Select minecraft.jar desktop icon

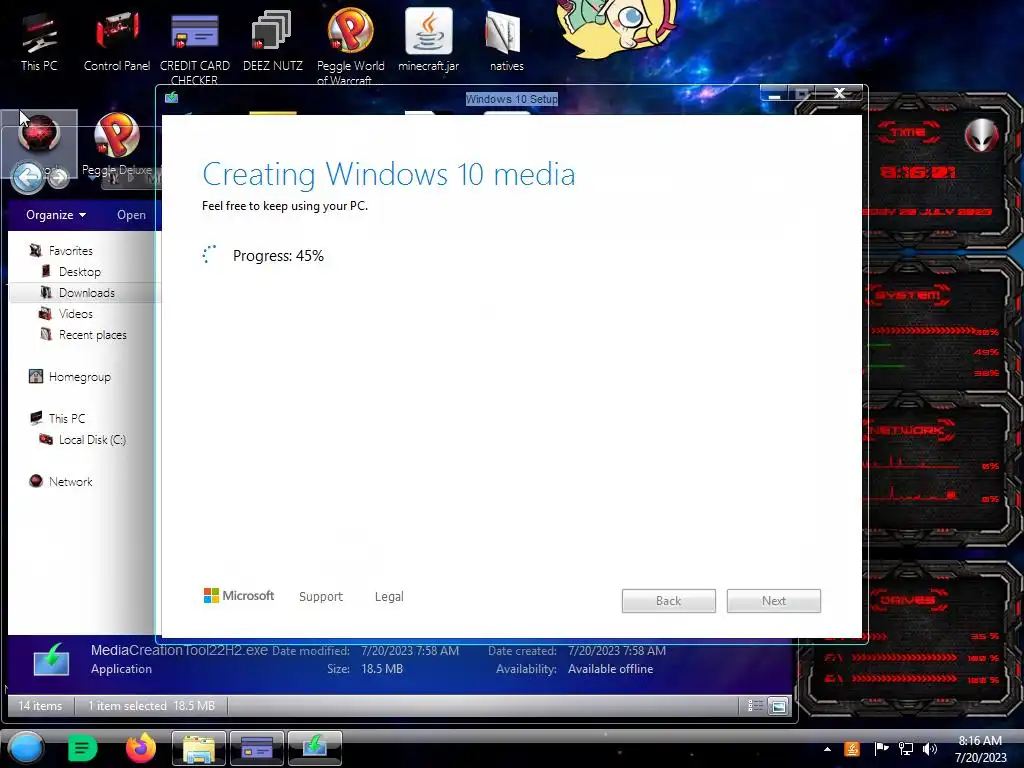[428, 39]
